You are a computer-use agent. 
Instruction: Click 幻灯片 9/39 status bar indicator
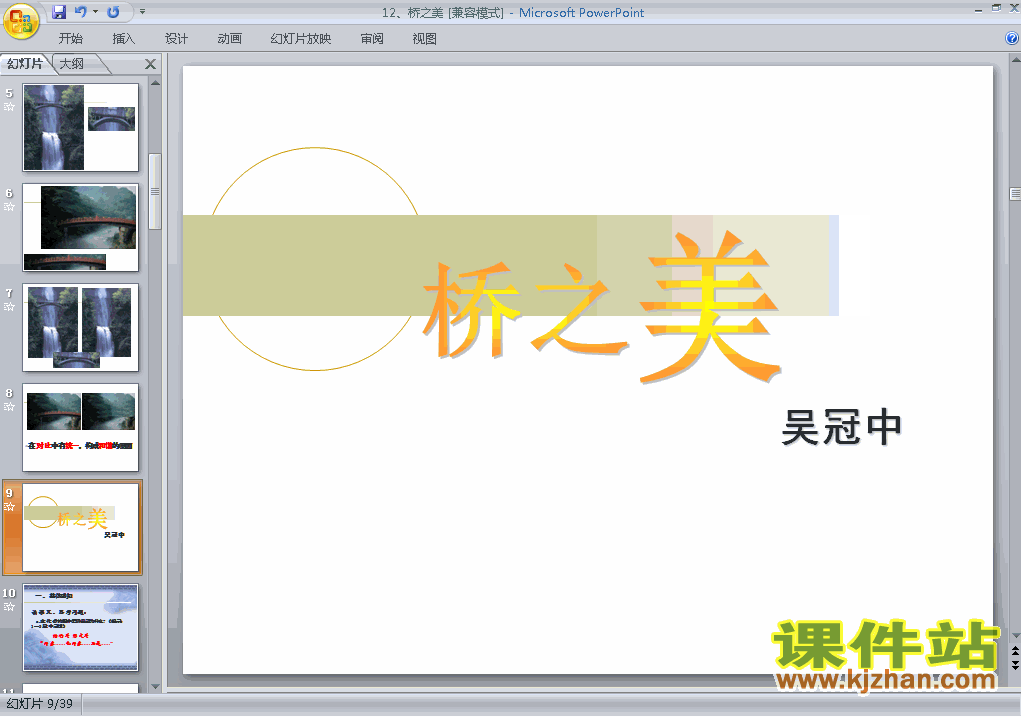[x=40, y=704]
